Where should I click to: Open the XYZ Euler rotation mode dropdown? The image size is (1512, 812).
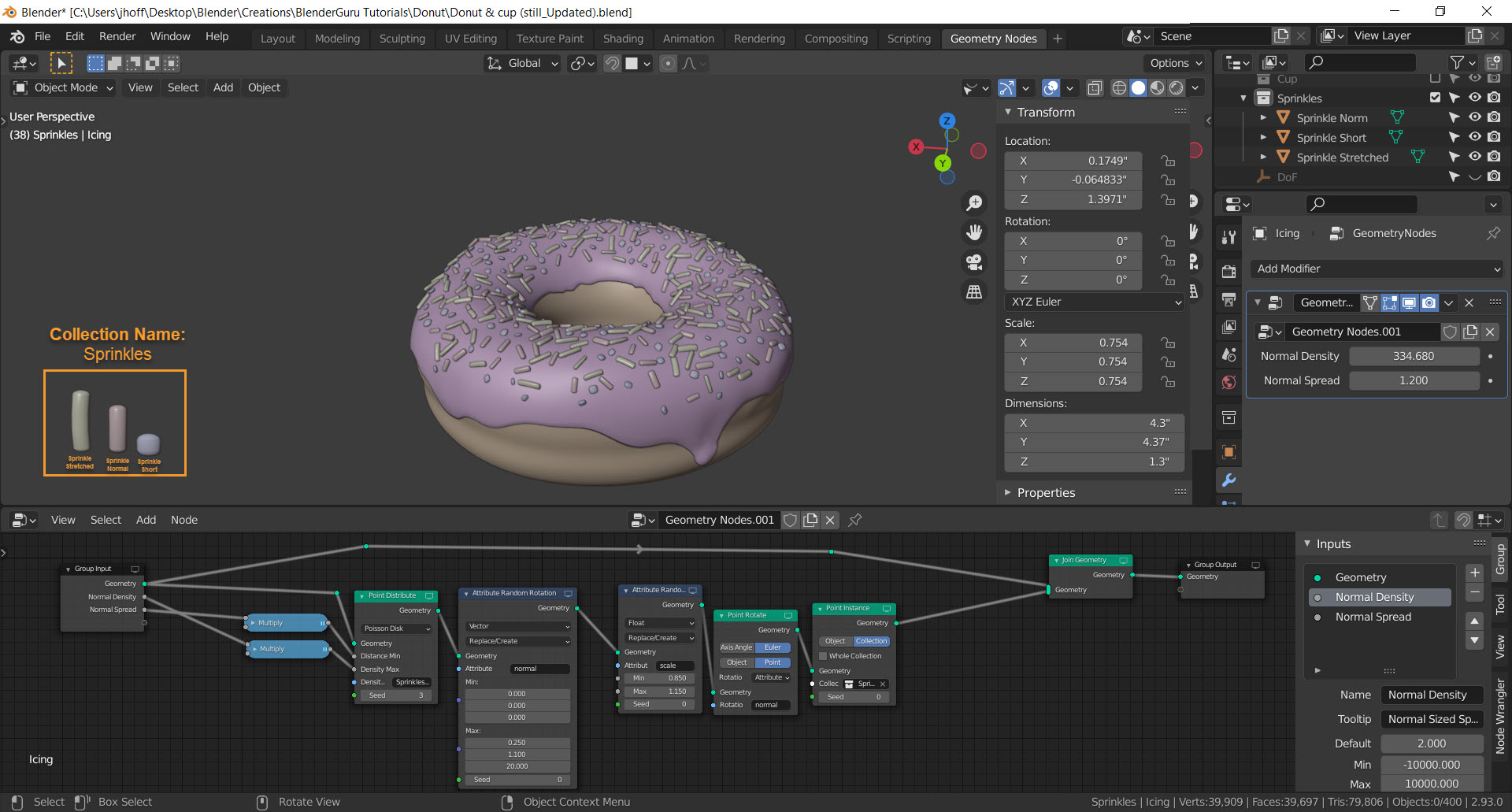[x=1095, y=302]
